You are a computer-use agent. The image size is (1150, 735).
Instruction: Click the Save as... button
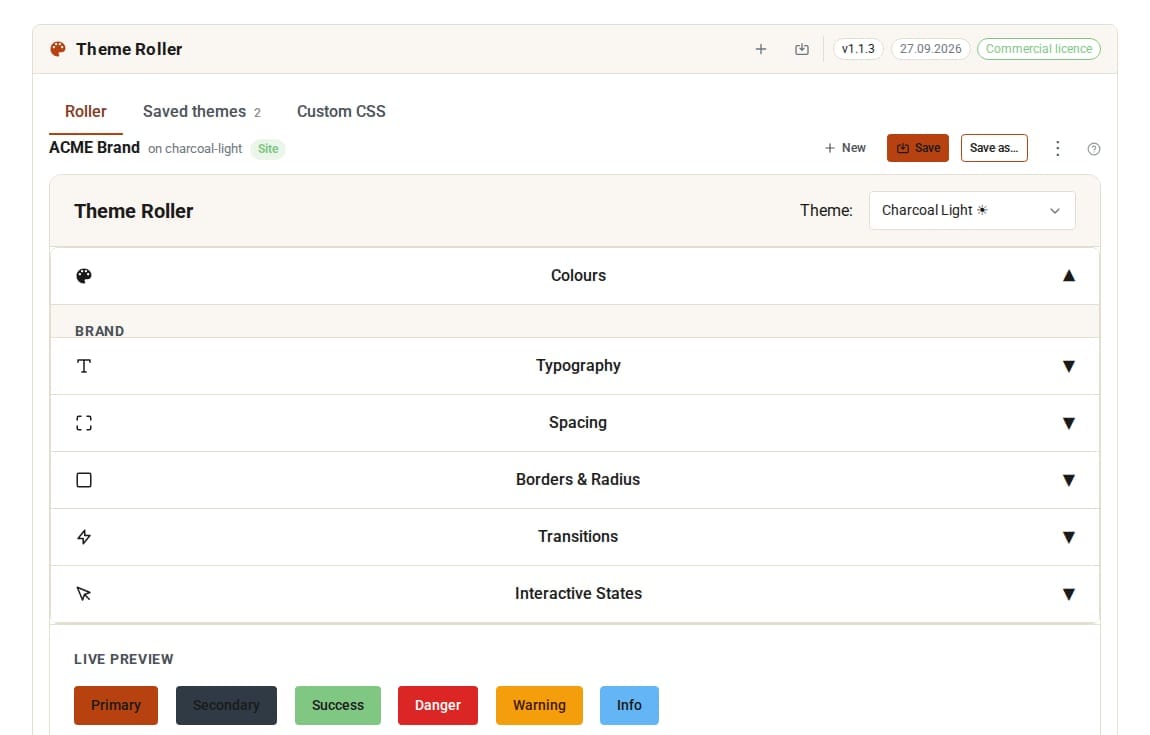pos(994,148)
